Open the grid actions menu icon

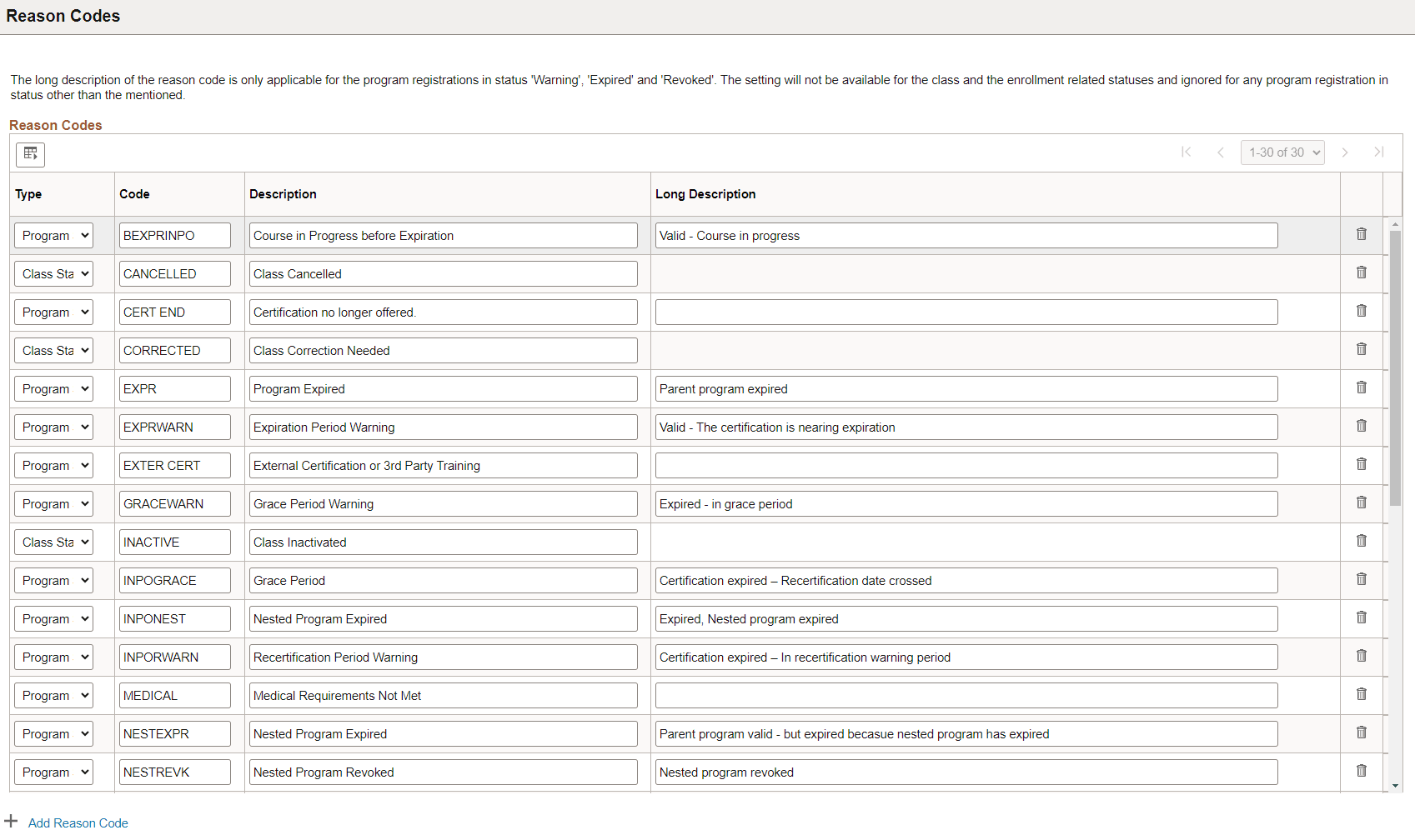30,154
